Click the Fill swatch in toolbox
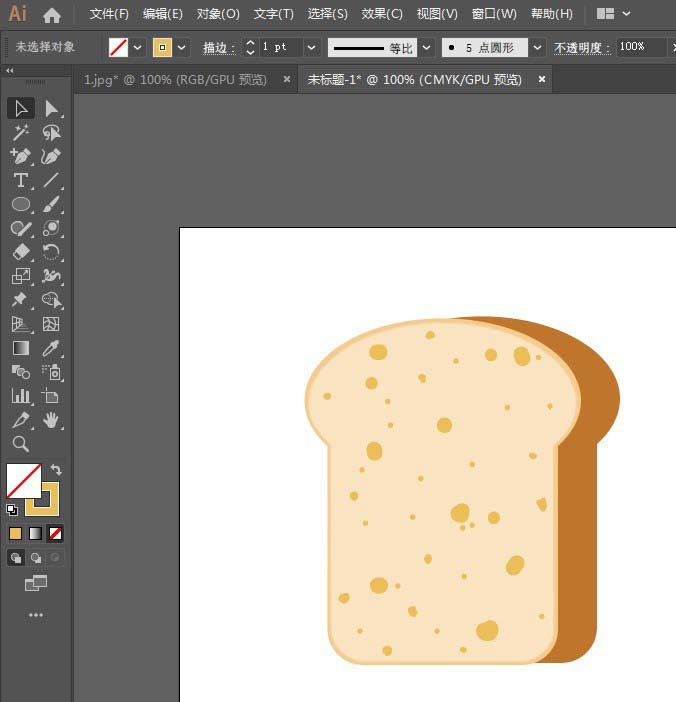 [24, 481]
